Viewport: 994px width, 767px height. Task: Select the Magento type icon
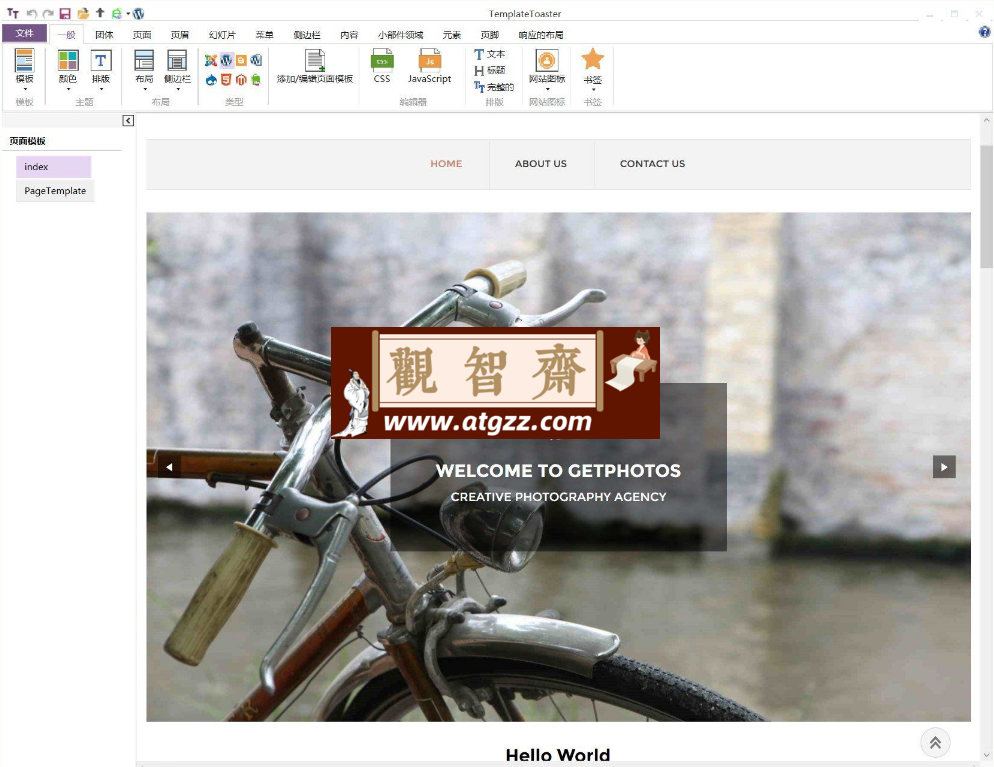241,80
